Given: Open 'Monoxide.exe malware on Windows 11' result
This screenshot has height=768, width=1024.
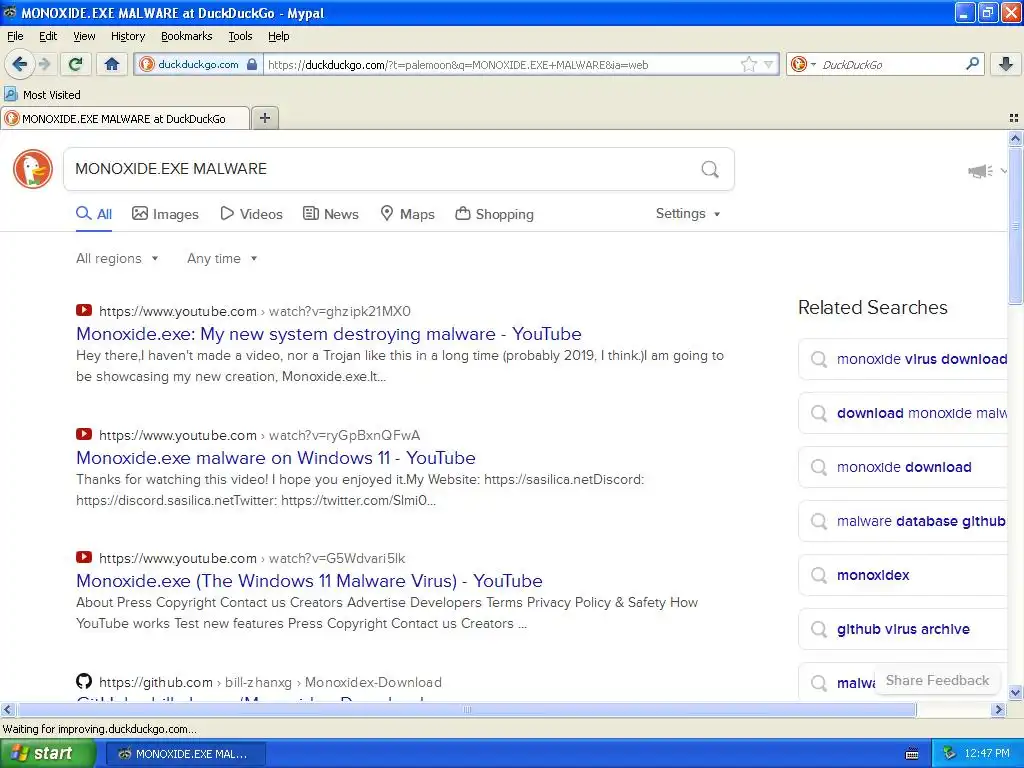Looking at the screenshot, I should point(276,458).
